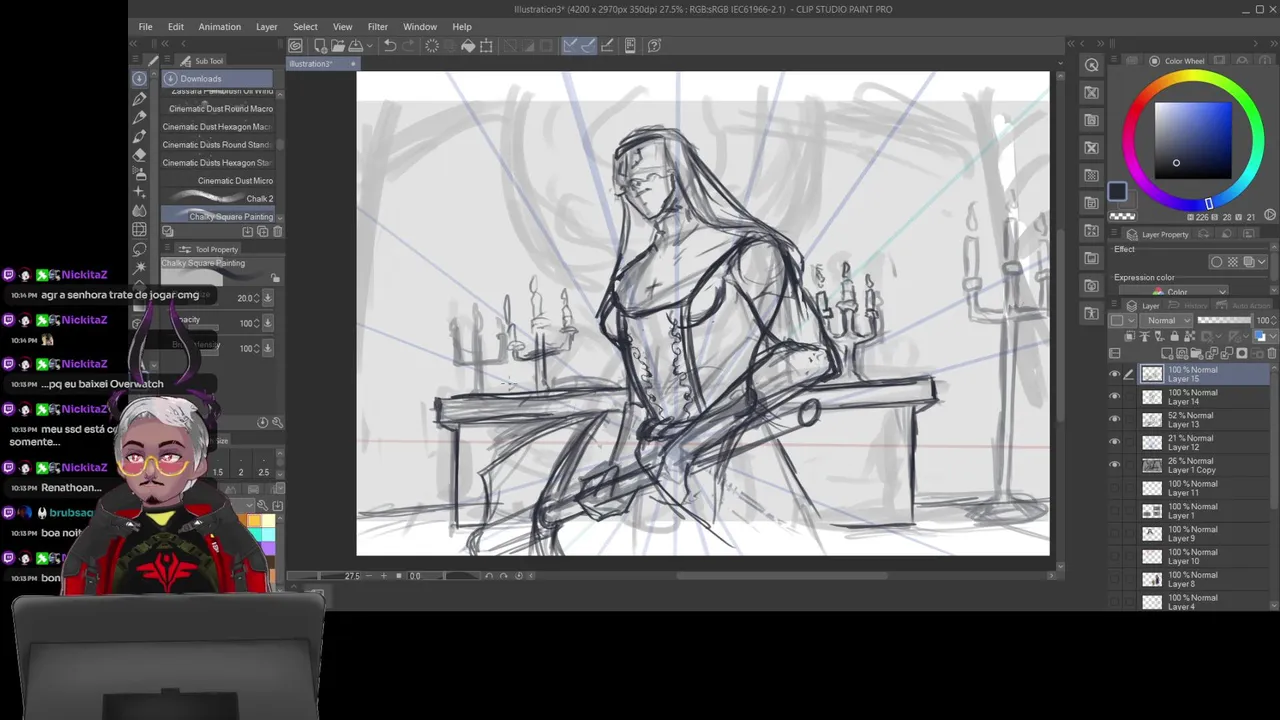The height and width of the screenshot is (720, 1280).
Task: Open the Layer menu
Action: click(266, 27)
